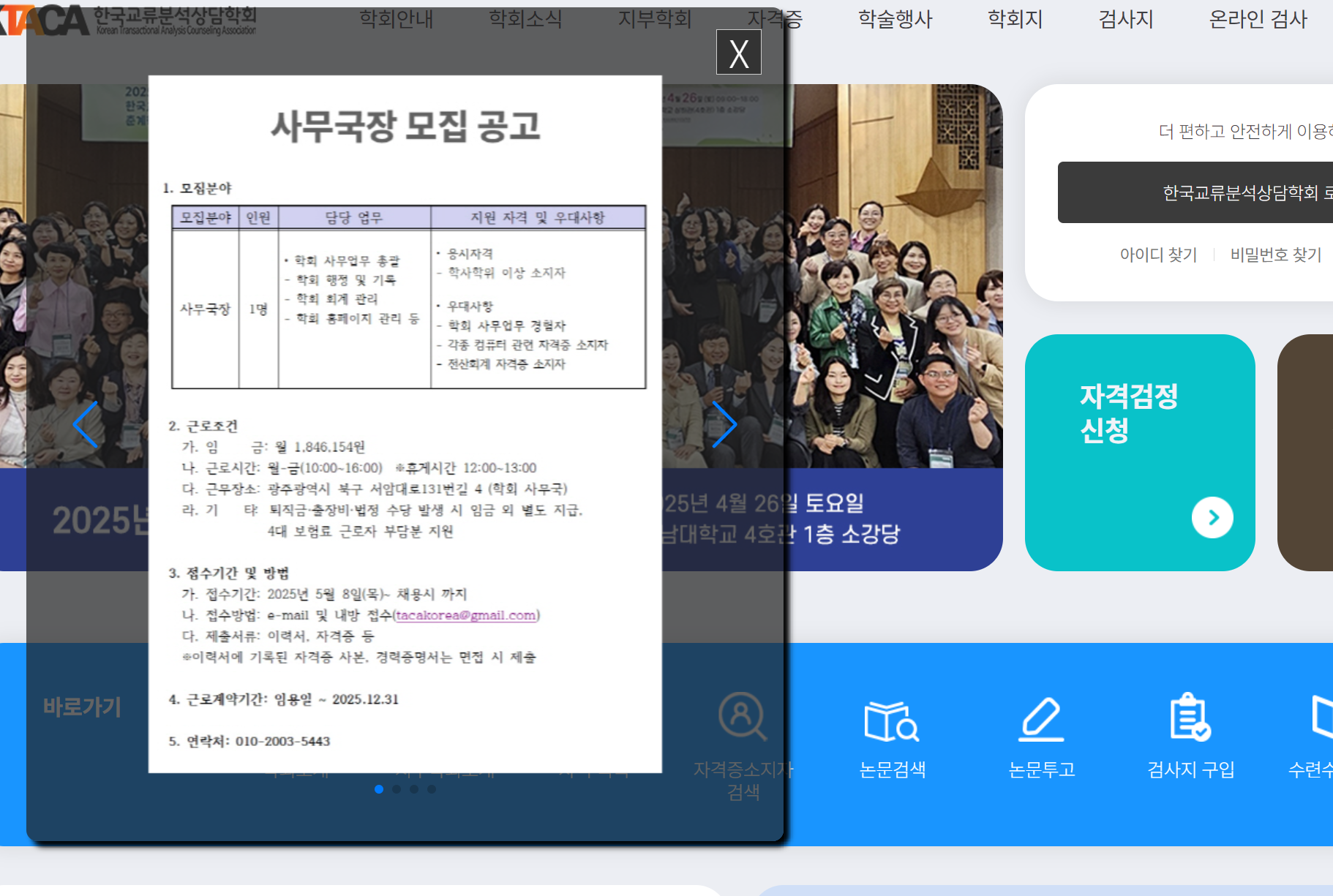Click the round arrow icon on 자격검정 신청
This screenshot has height=896, width=1333.
pos(1212,518)
